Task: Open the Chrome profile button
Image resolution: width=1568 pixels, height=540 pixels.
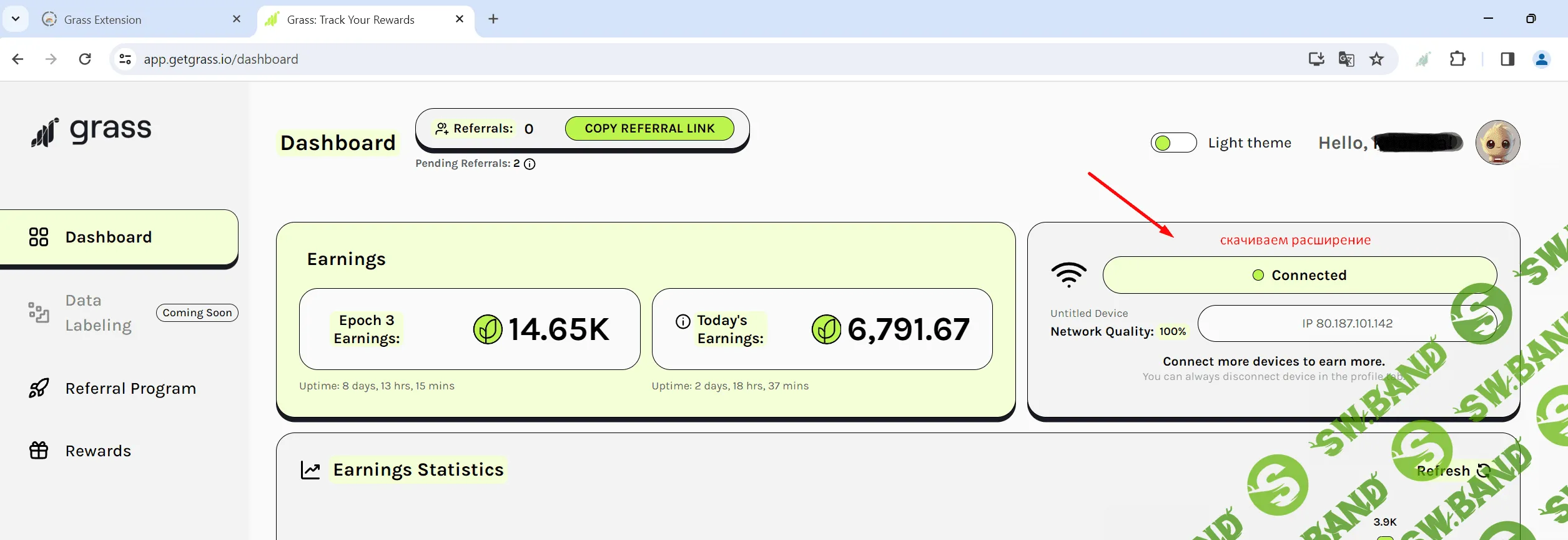Action: [x=1541, y=59]
